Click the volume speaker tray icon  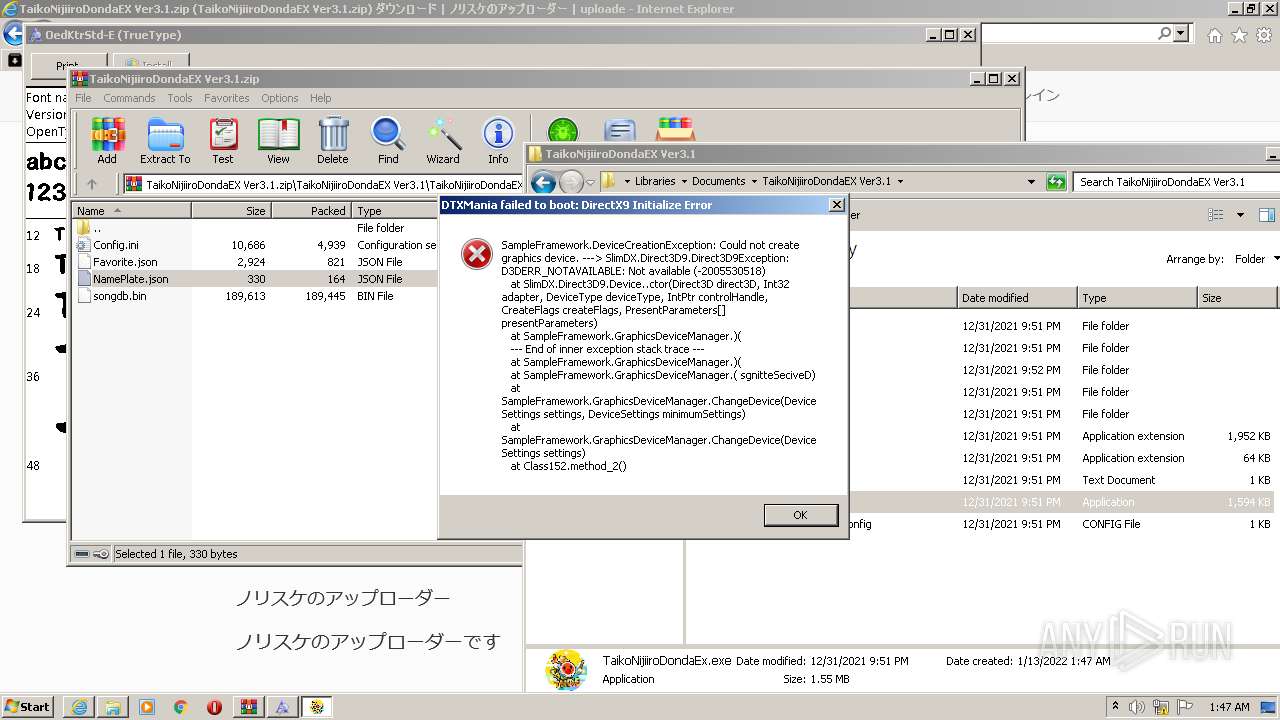1138,707
